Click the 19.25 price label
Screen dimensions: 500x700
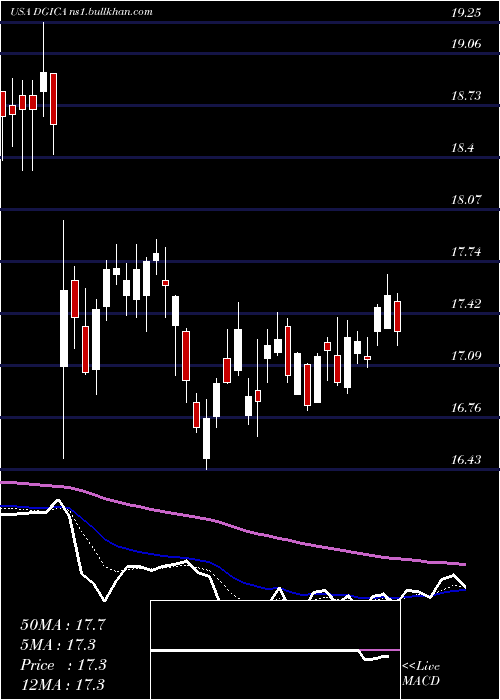click(466, 12)
